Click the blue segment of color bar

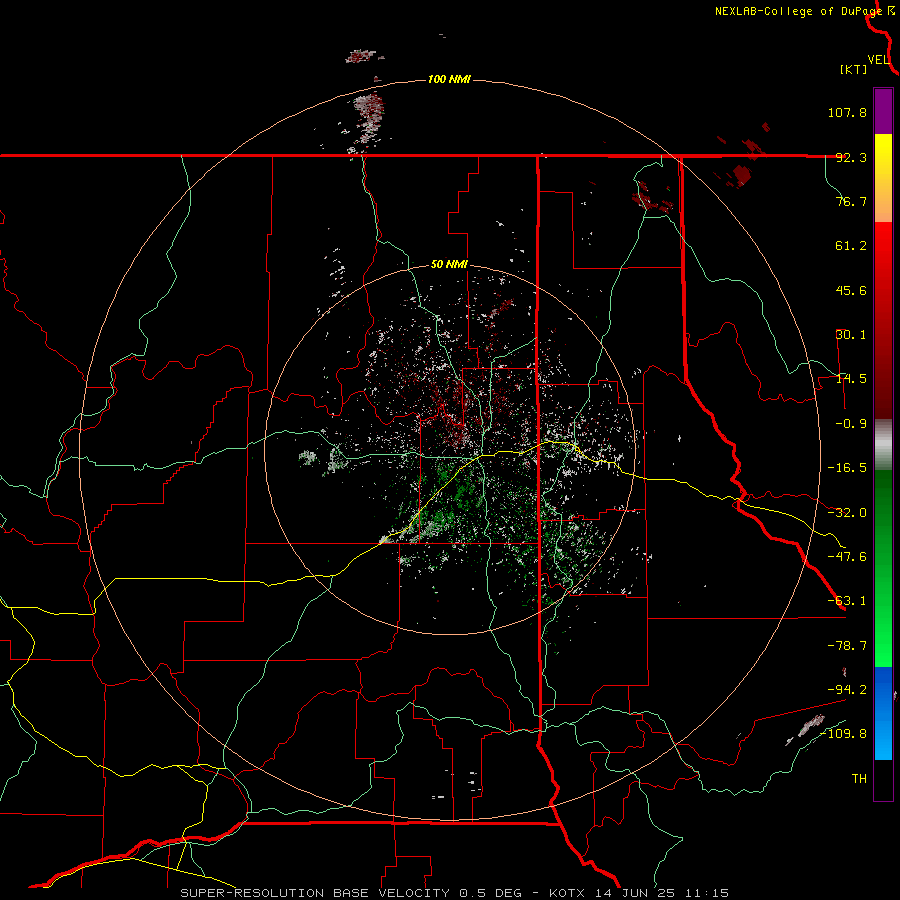[883, 713]
